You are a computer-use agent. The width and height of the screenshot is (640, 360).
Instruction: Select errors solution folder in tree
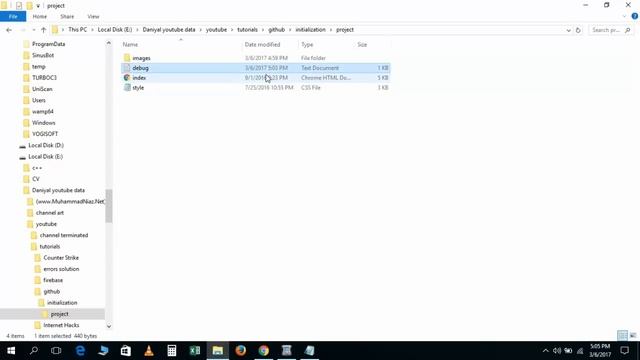pos(61,269)
